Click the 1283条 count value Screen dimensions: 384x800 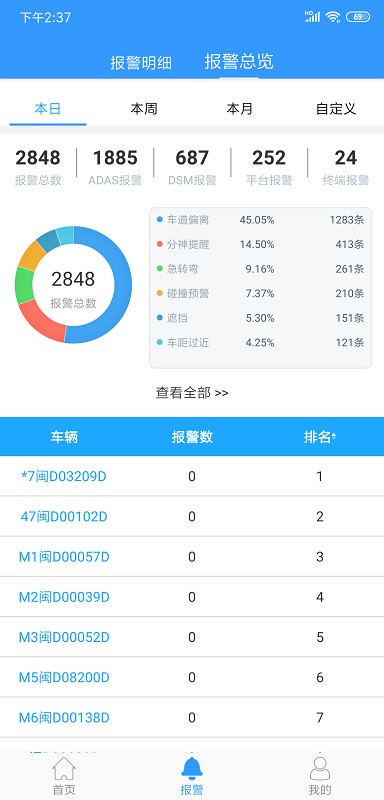[347, 220]
